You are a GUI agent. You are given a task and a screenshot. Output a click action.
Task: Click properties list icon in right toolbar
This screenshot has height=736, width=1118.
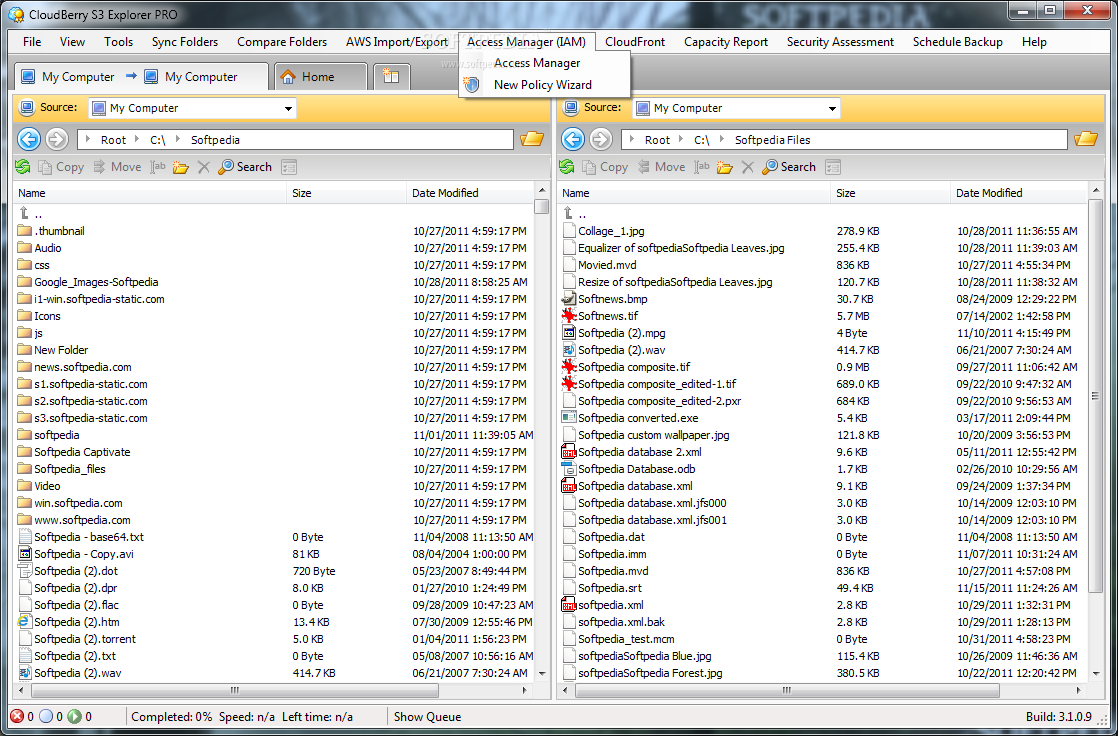[833, 167]
